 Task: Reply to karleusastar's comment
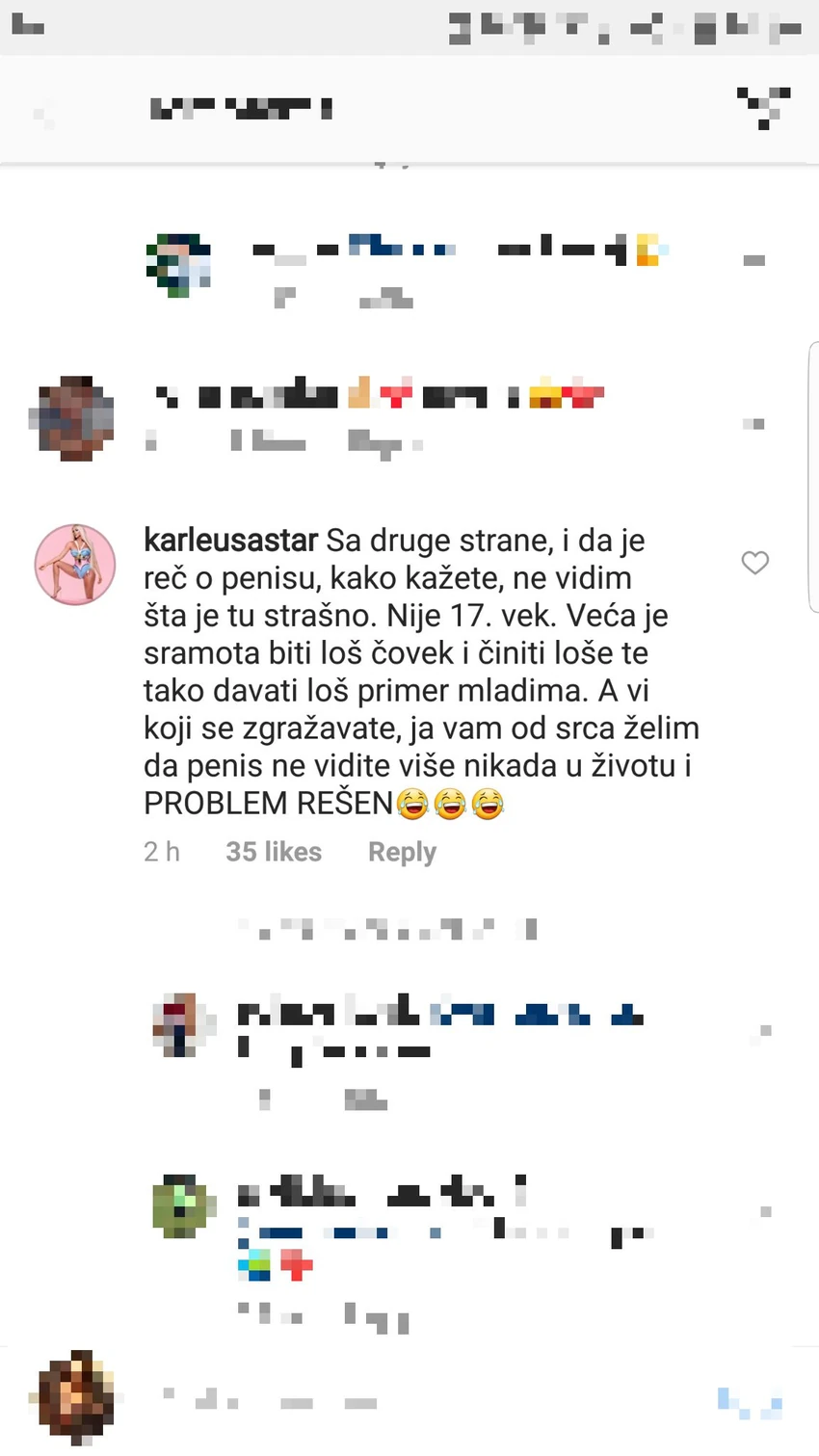coord(402,852)
